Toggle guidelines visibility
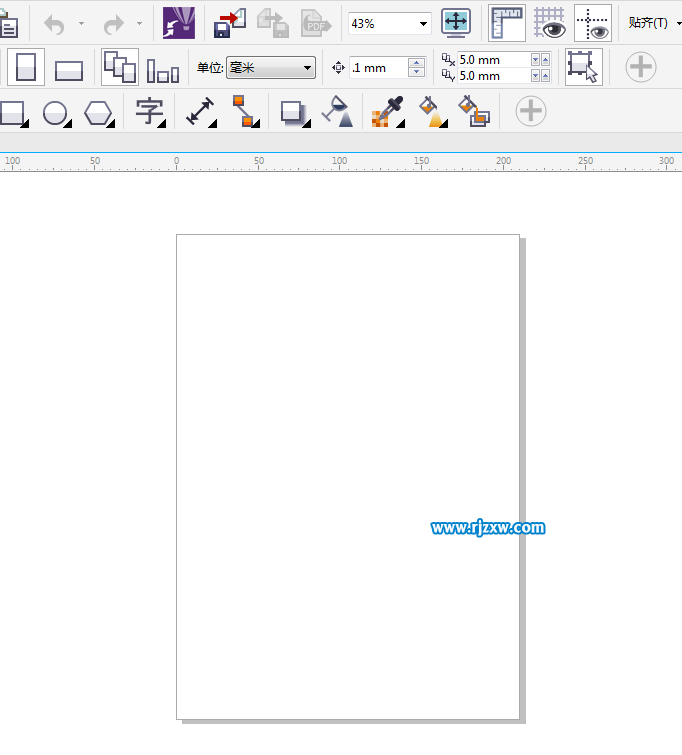The image size is (682, 755). 593,22
